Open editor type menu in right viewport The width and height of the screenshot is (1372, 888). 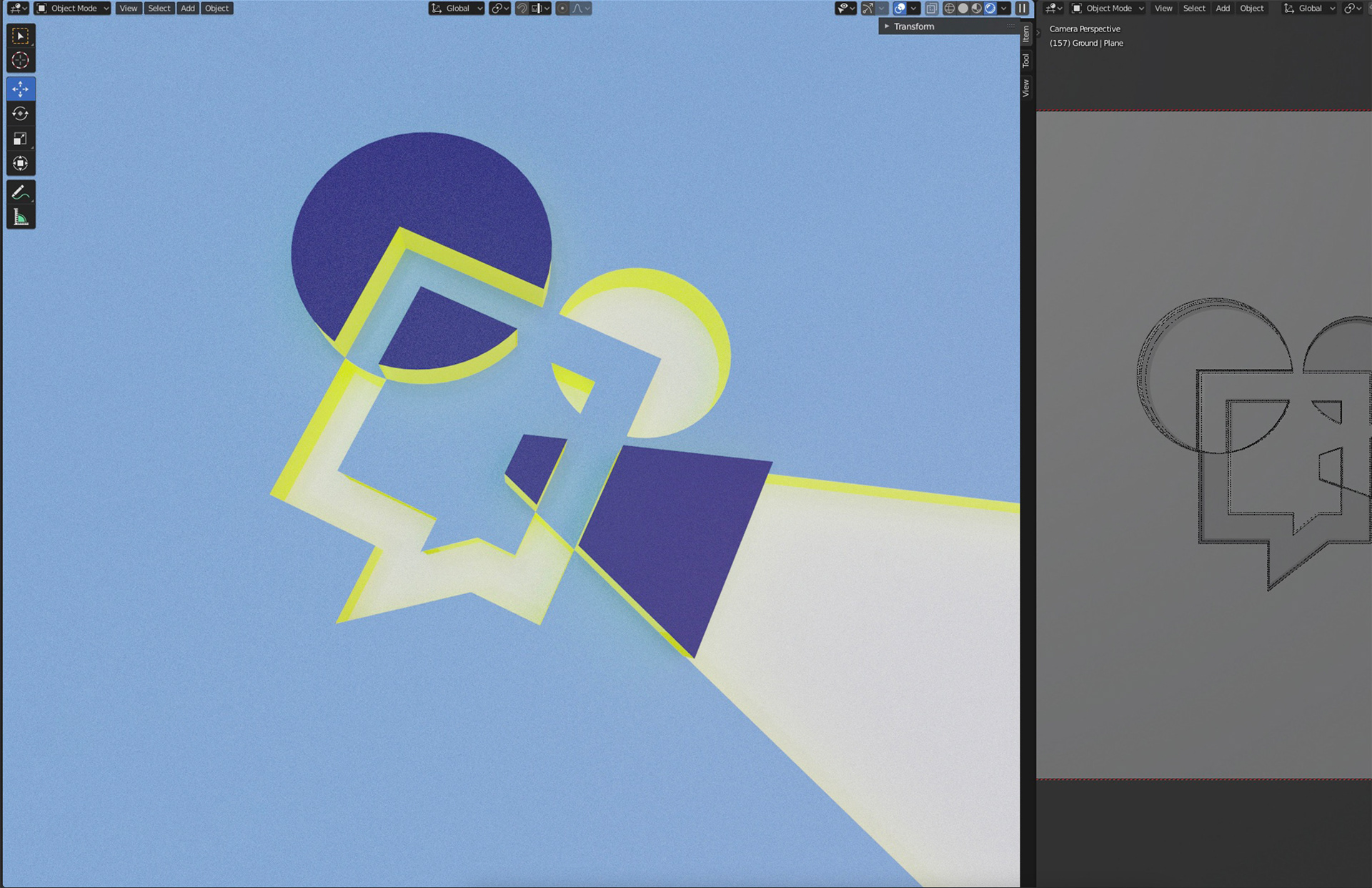[x=1054, y=9]
